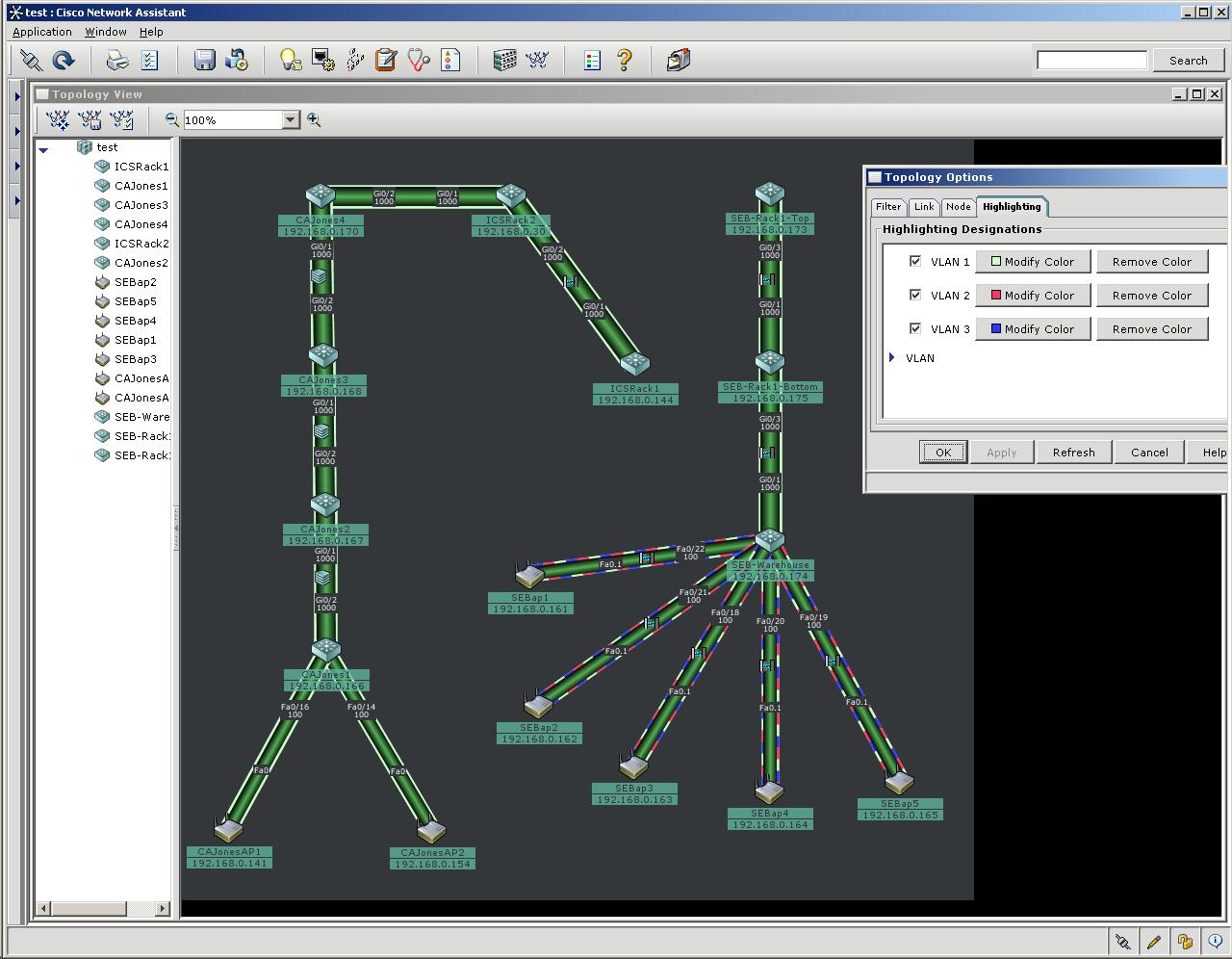The image size is (1232, 959).
Task: Click the Feedback mailbox icon
Action: point(679,61)
